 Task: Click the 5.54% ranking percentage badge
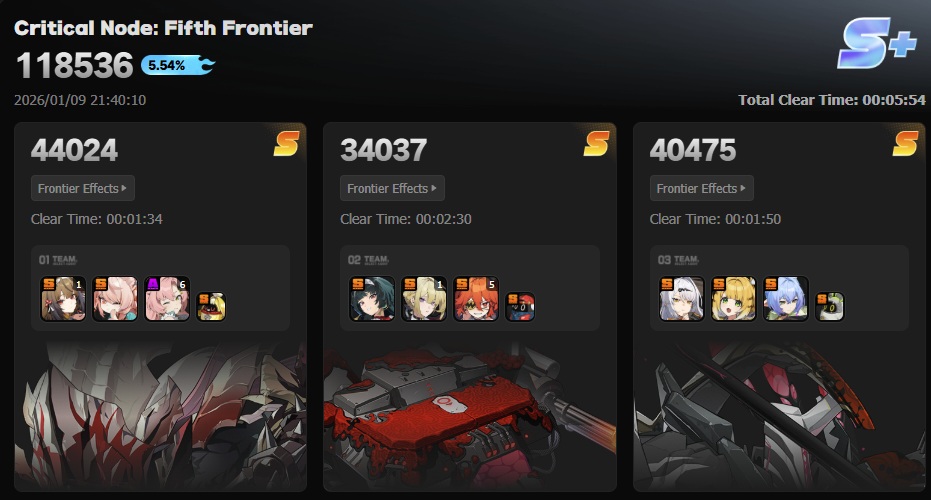(178, 65)
